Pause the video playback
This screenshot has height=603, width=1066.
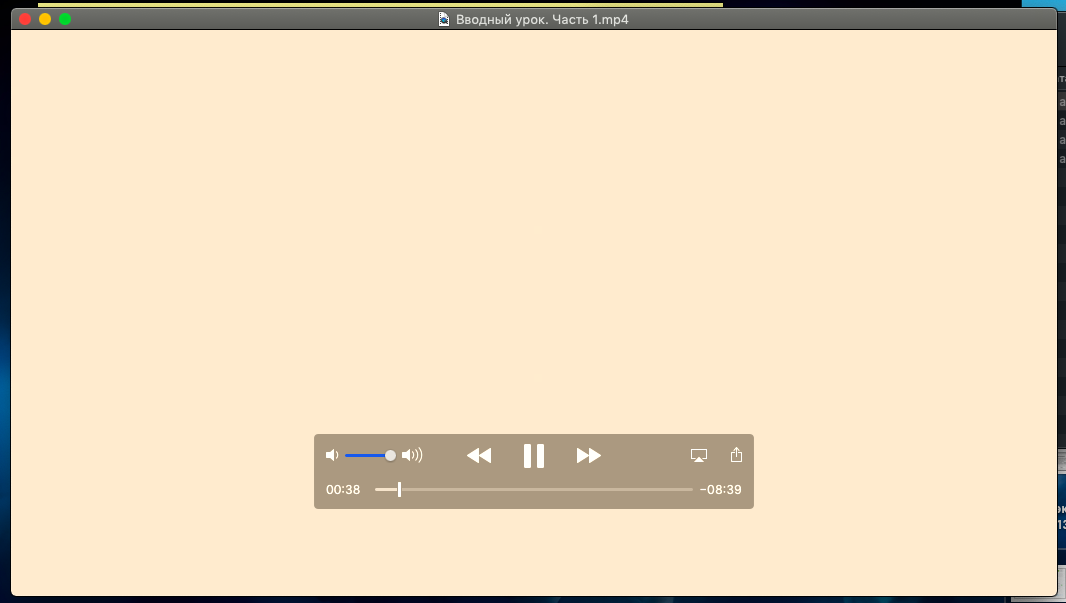click(534, 456)
